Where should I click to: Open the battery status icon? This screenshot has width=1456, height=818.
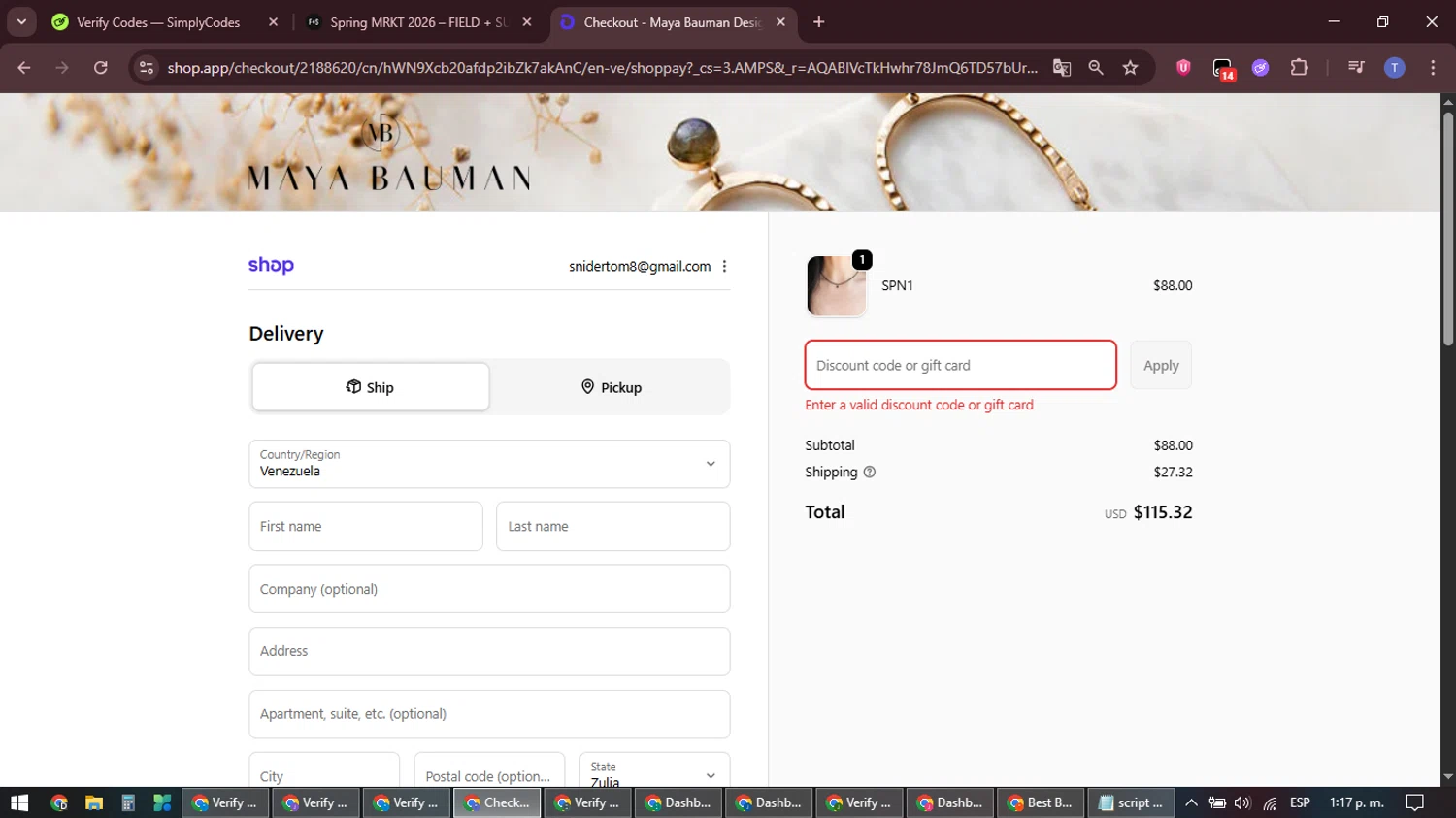[1217, 802]
